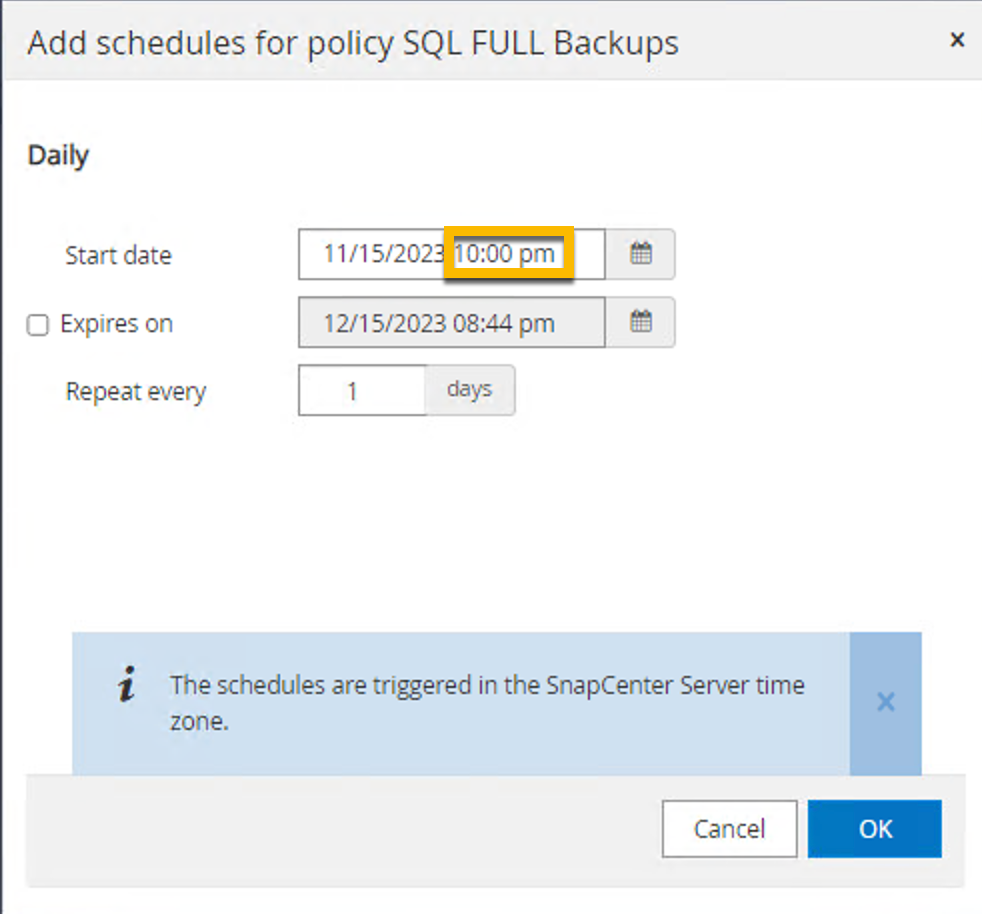The height and width of the screenshot is (914, 982).
Task: Click the Expires on date field
Action: [451, 323]
